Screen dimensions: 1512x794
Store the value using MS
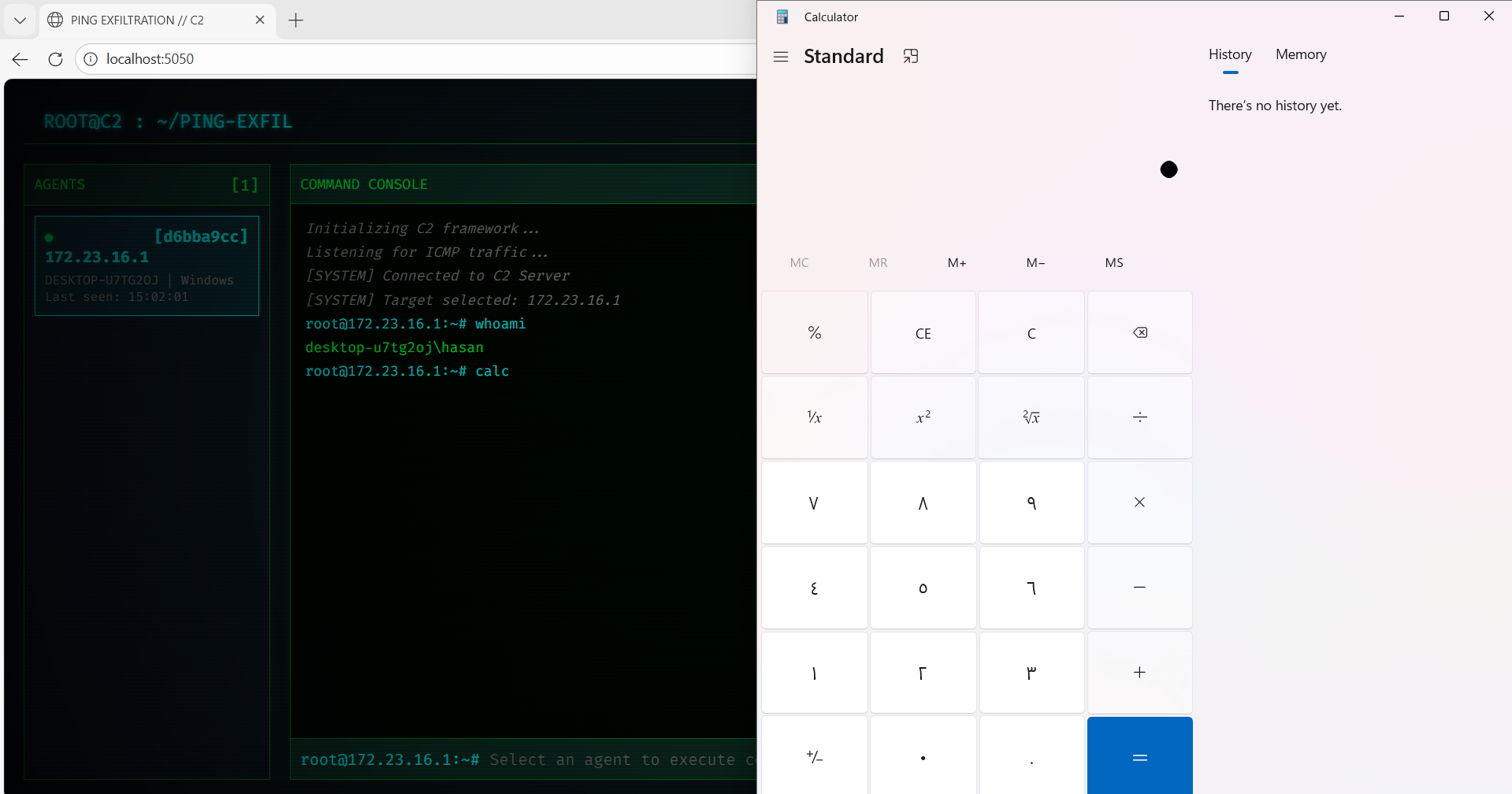click(1113, 262)
